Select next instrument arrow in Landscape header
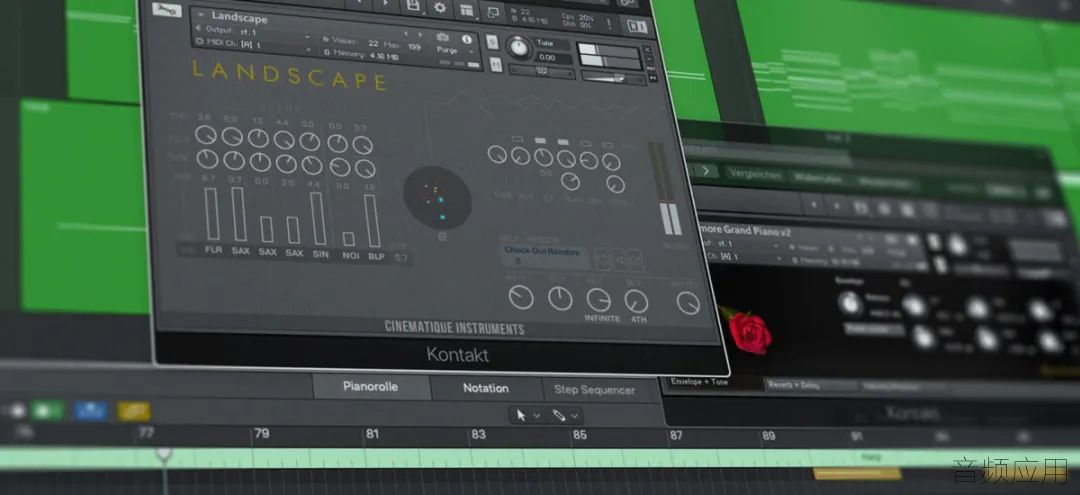1080x495 pixels. click(x=420, y=33)
